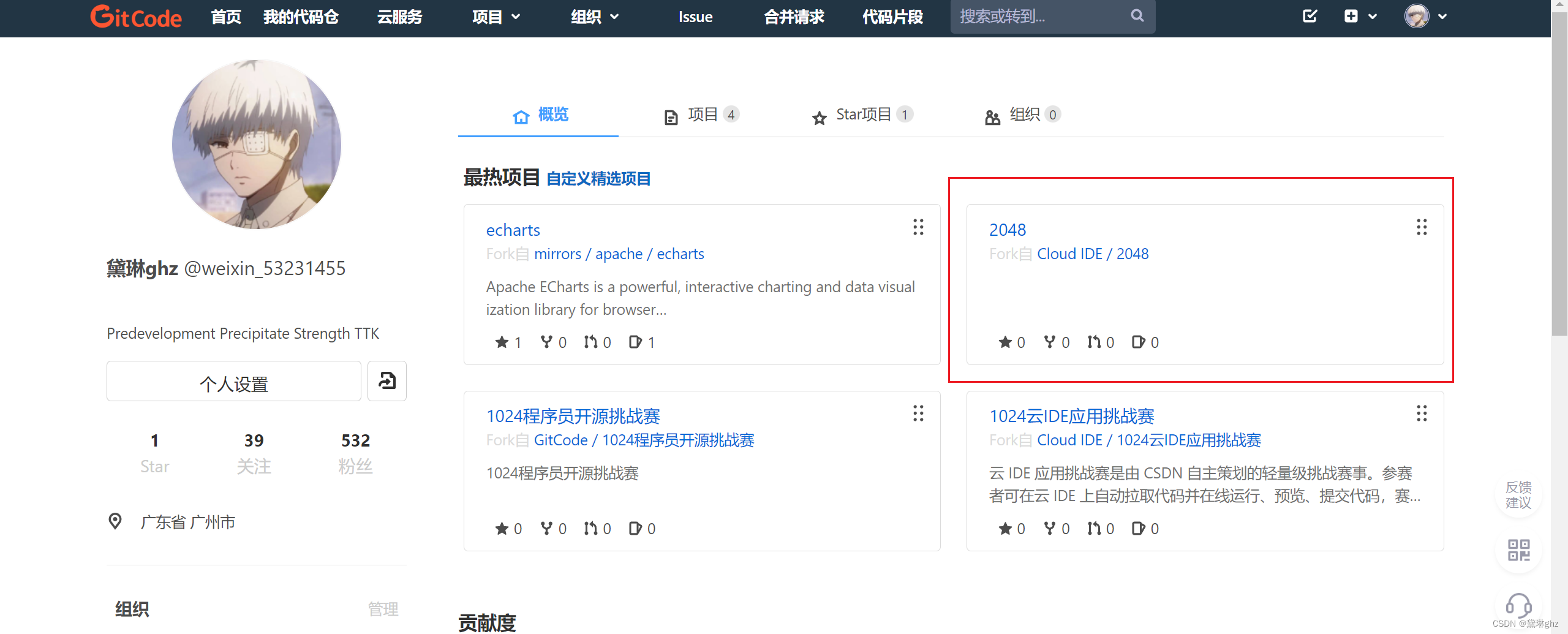Screen dimensions: 1568x634
Task: View the 532 粉丝 followers list
Action: [355, 453]
